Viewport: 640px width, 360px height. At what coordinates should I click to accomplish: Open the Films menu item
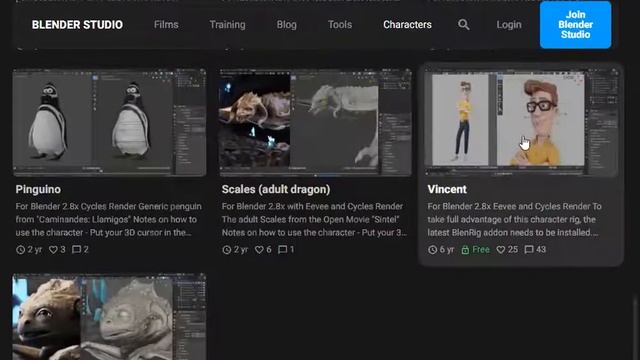pyautogui.click(x=166, y=24)
